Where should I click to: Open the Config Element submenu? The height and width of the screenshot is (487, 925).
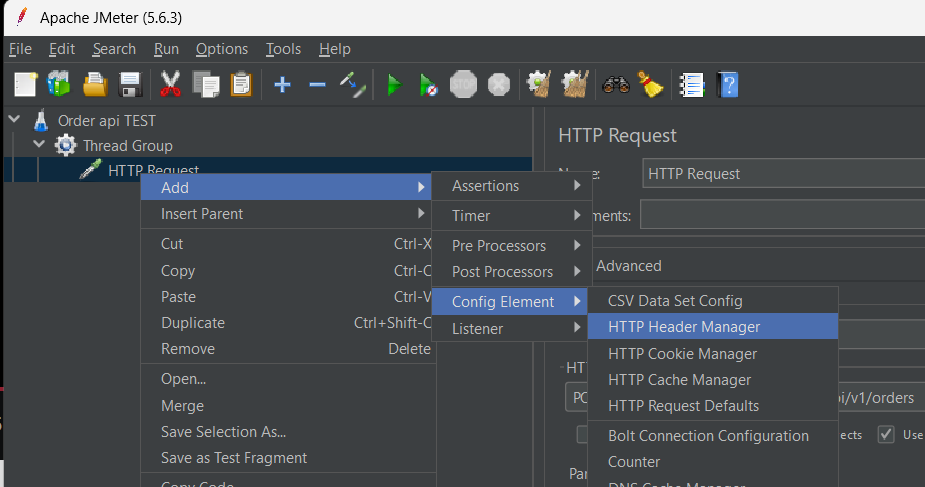pyautogui.click(x=510, y=302)
